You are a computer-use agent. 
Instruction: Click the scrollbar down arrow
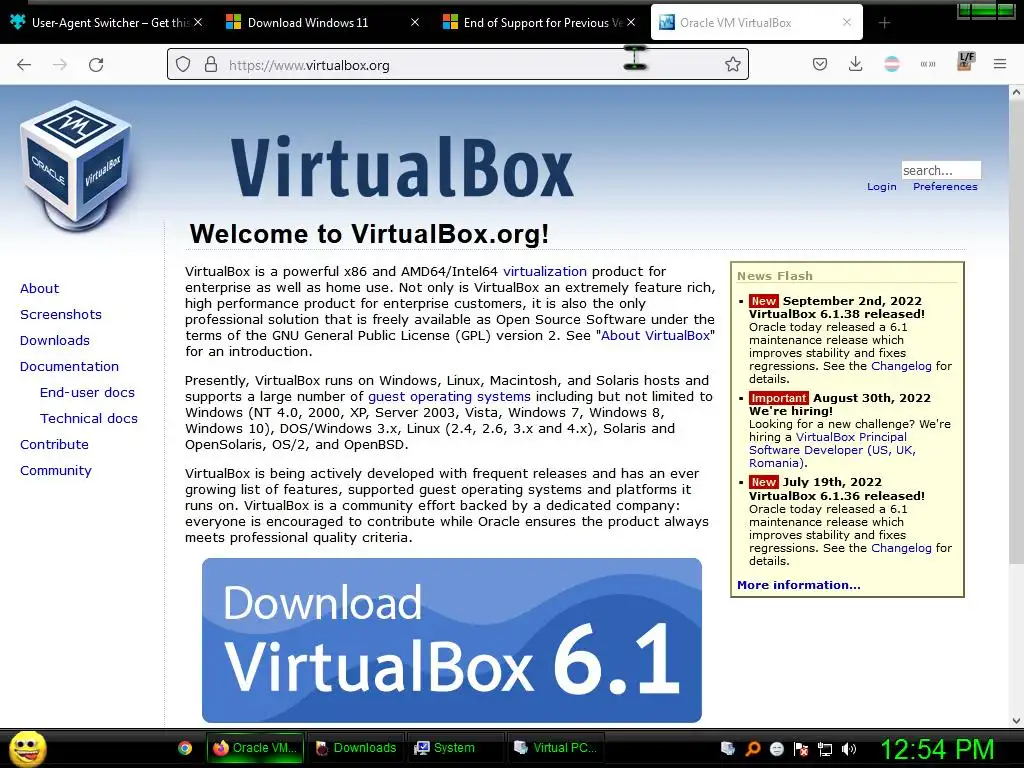coord(1016,720)
